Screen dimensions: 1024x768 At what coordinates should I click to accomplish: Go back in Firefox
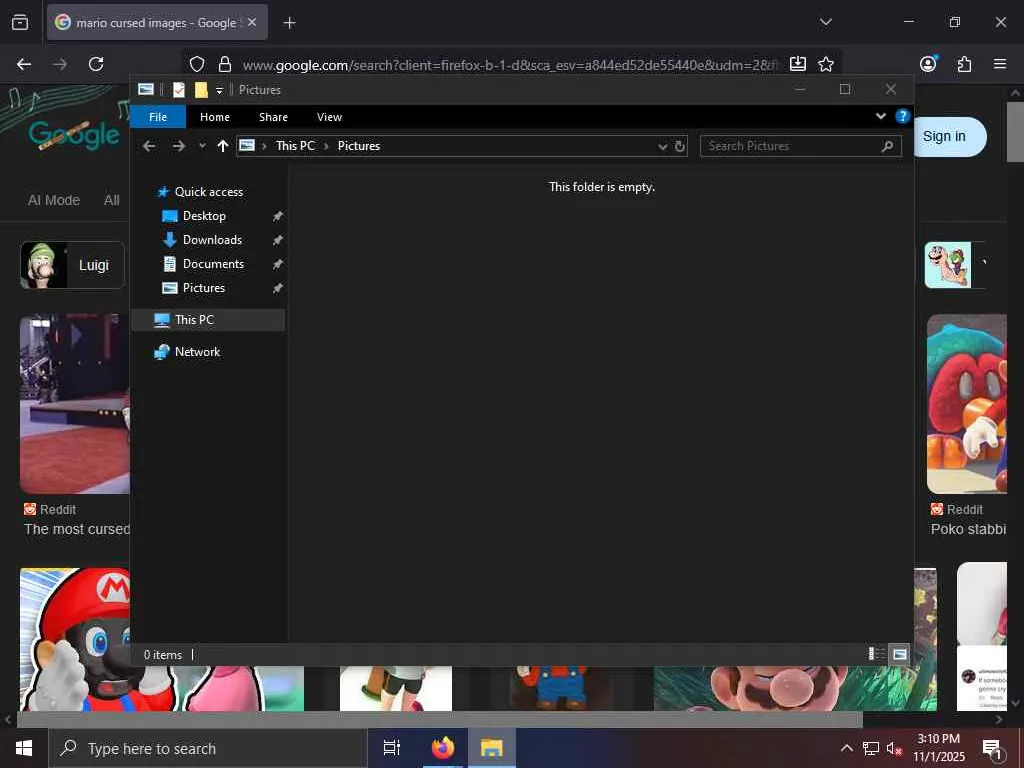(24, 64)
